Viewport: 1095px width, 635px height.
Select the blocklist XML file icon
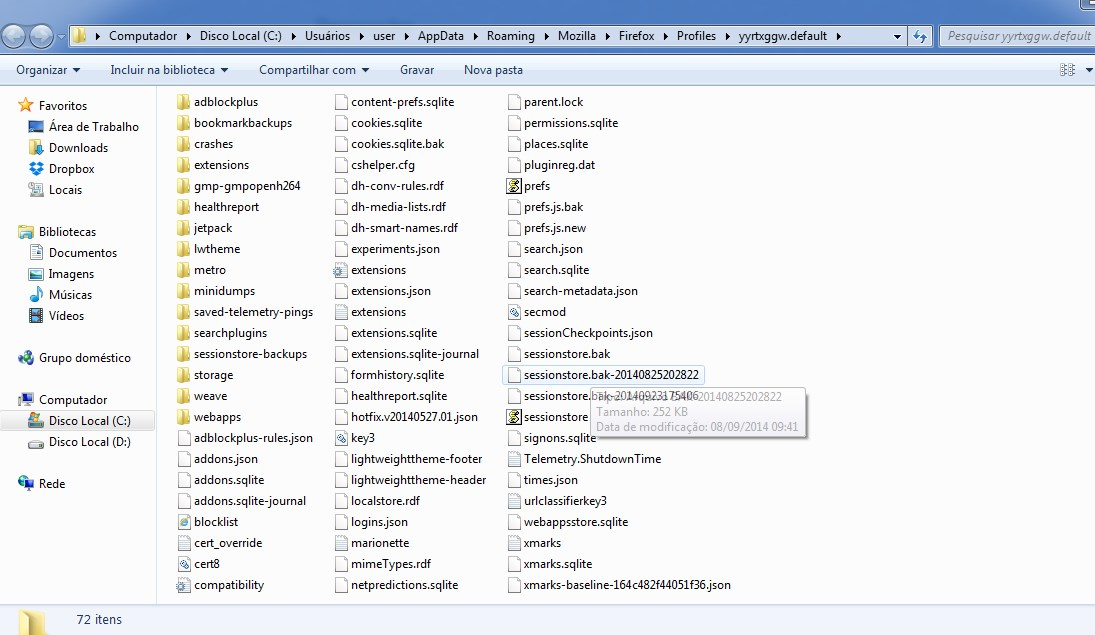[x=184, y=522]
